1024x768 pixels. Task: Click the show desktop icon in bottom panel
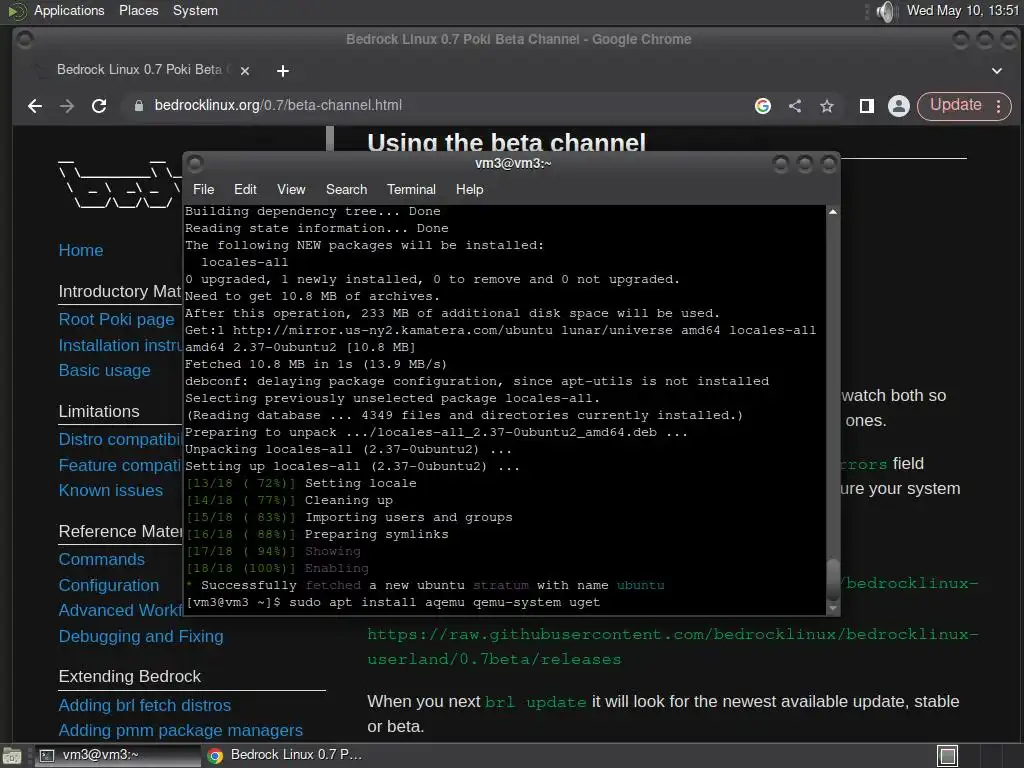tap(12, 756)
